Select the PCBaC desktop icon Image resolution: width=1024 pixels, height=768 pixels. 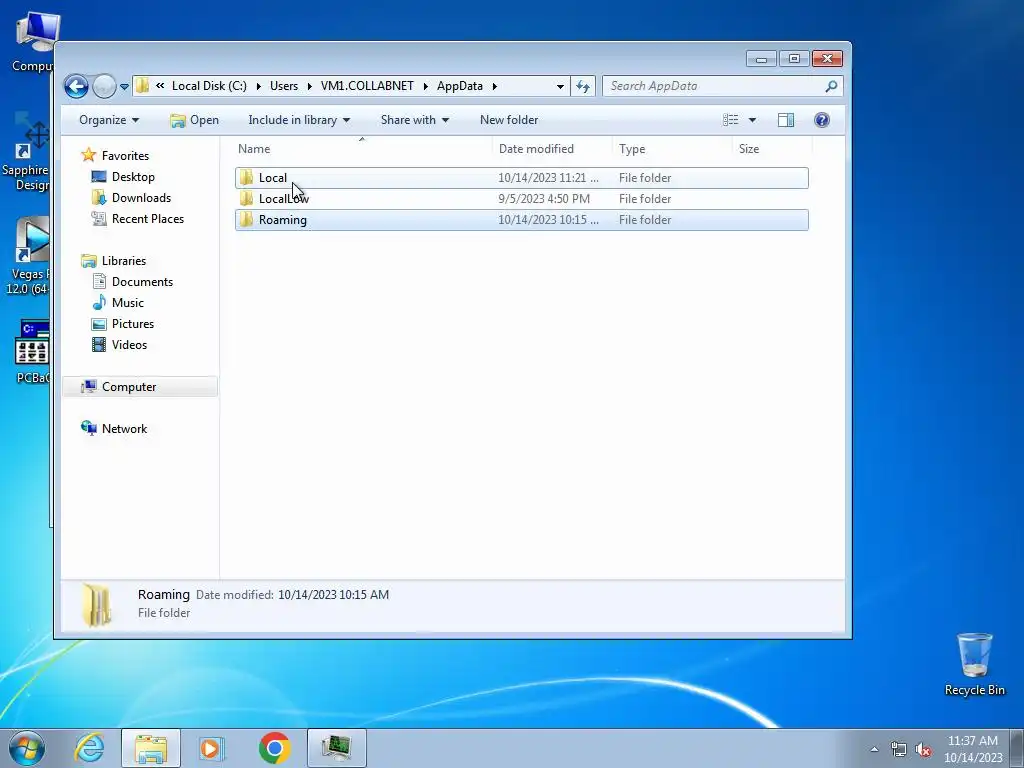[31, 351]
